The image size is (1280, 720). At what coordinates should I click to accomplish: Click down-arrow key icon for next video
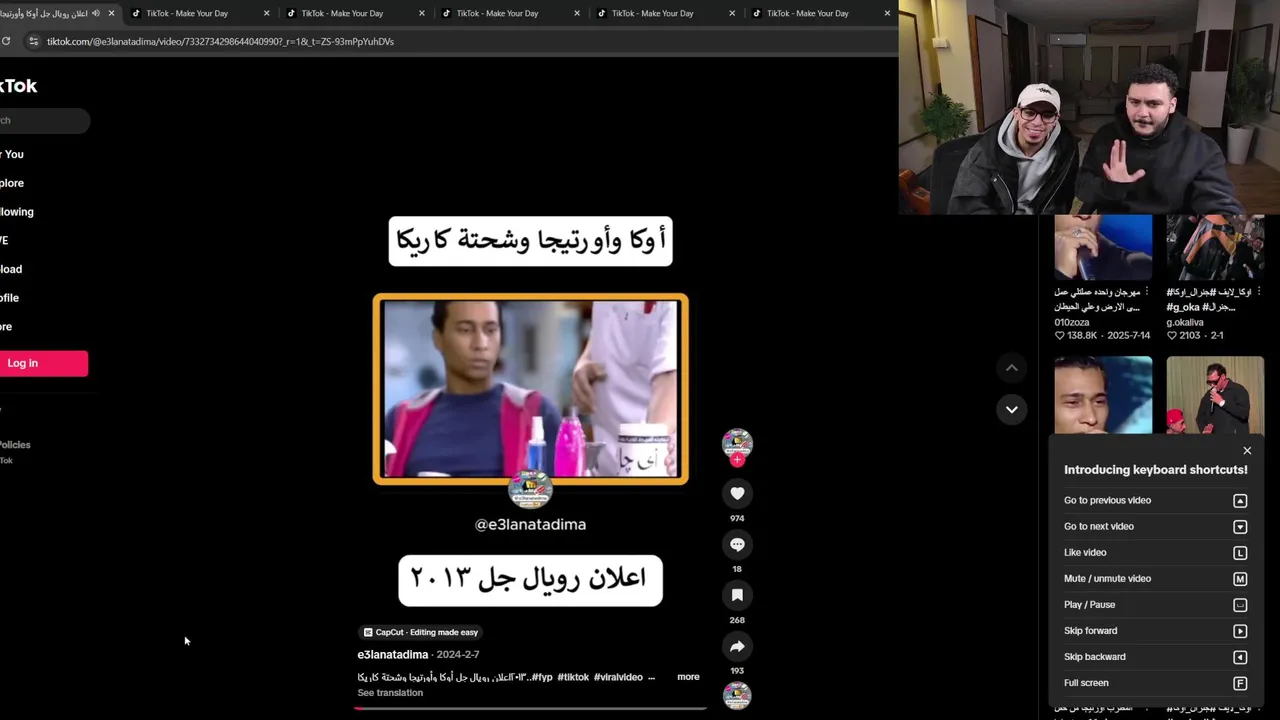[1240, 526]
